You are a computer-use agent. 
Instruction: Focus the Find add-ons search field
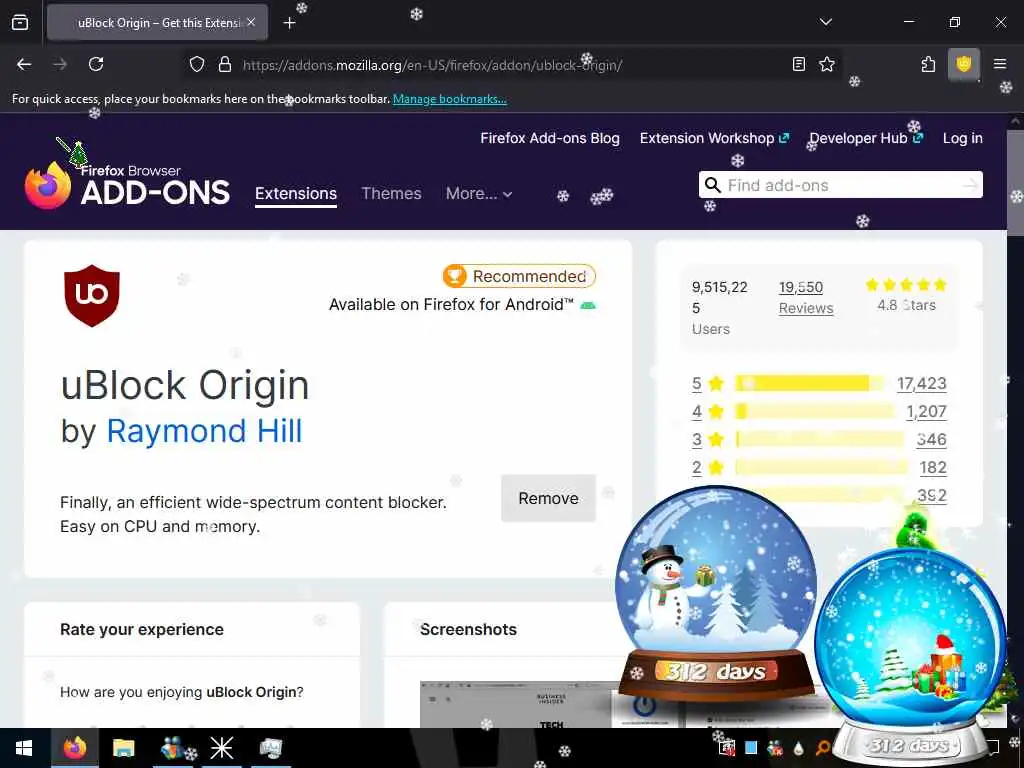click(840, 185)
